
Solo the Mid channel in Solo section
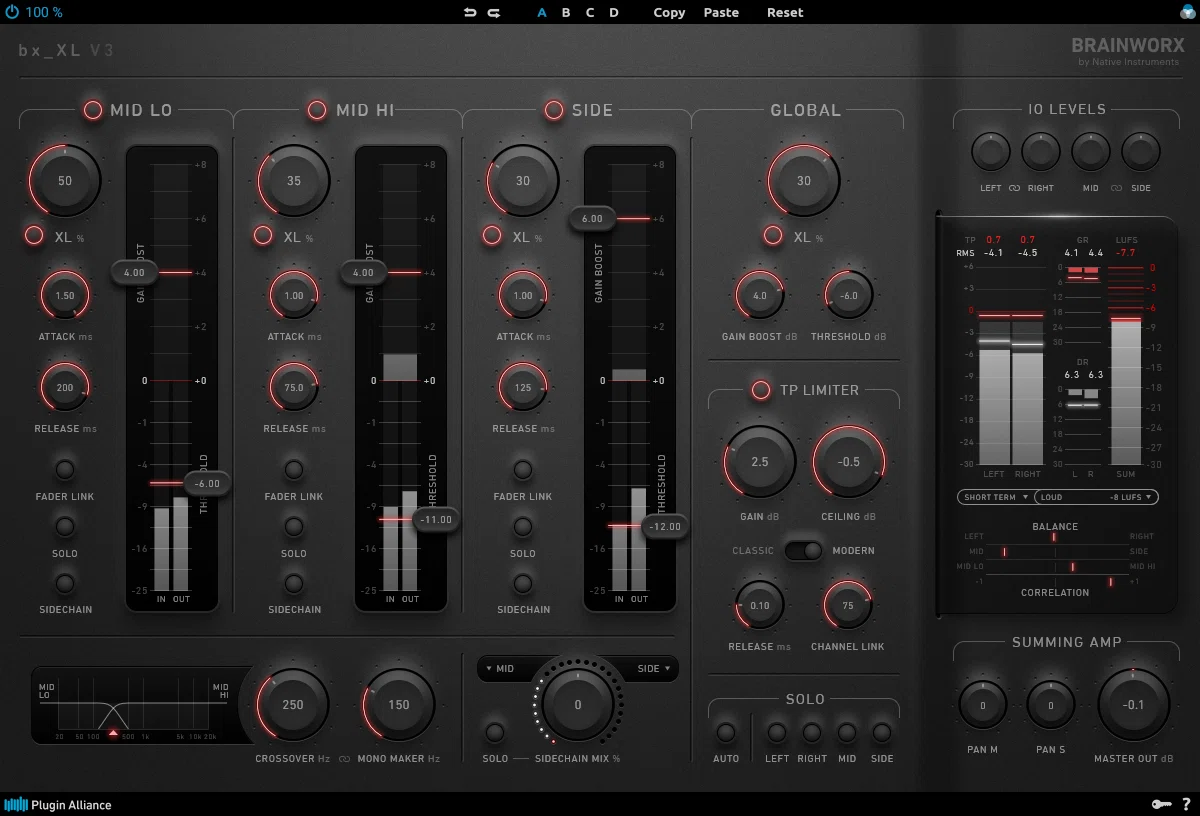click(847, 732)
